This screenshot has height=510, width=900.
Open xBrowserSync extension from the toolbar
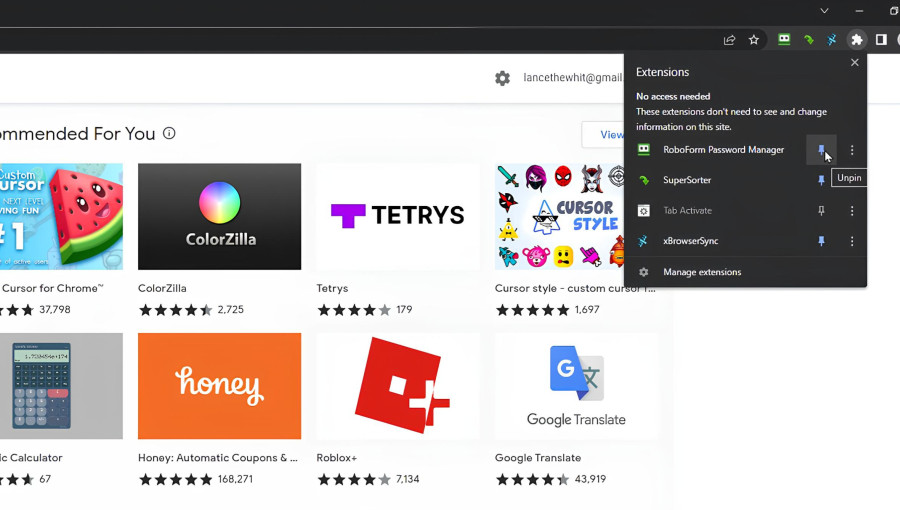tap(832, 40)
